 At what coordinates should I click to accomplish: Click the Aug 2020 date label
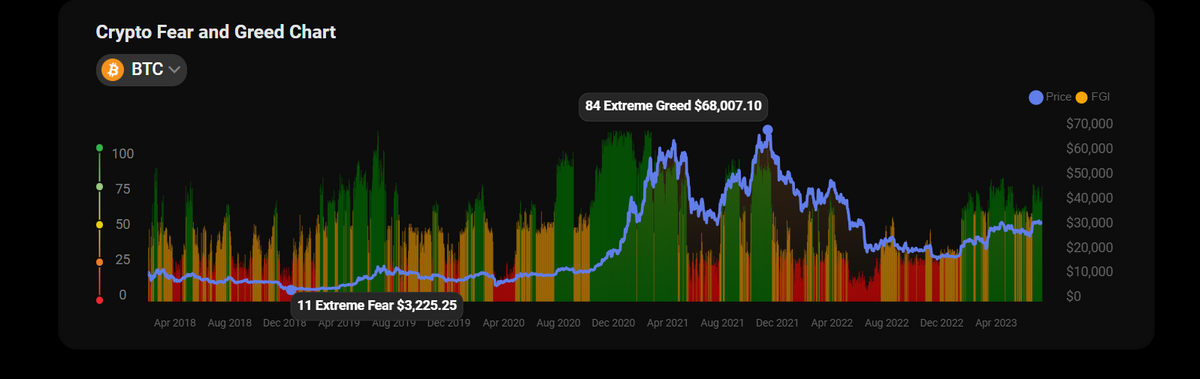click(558, 323)
